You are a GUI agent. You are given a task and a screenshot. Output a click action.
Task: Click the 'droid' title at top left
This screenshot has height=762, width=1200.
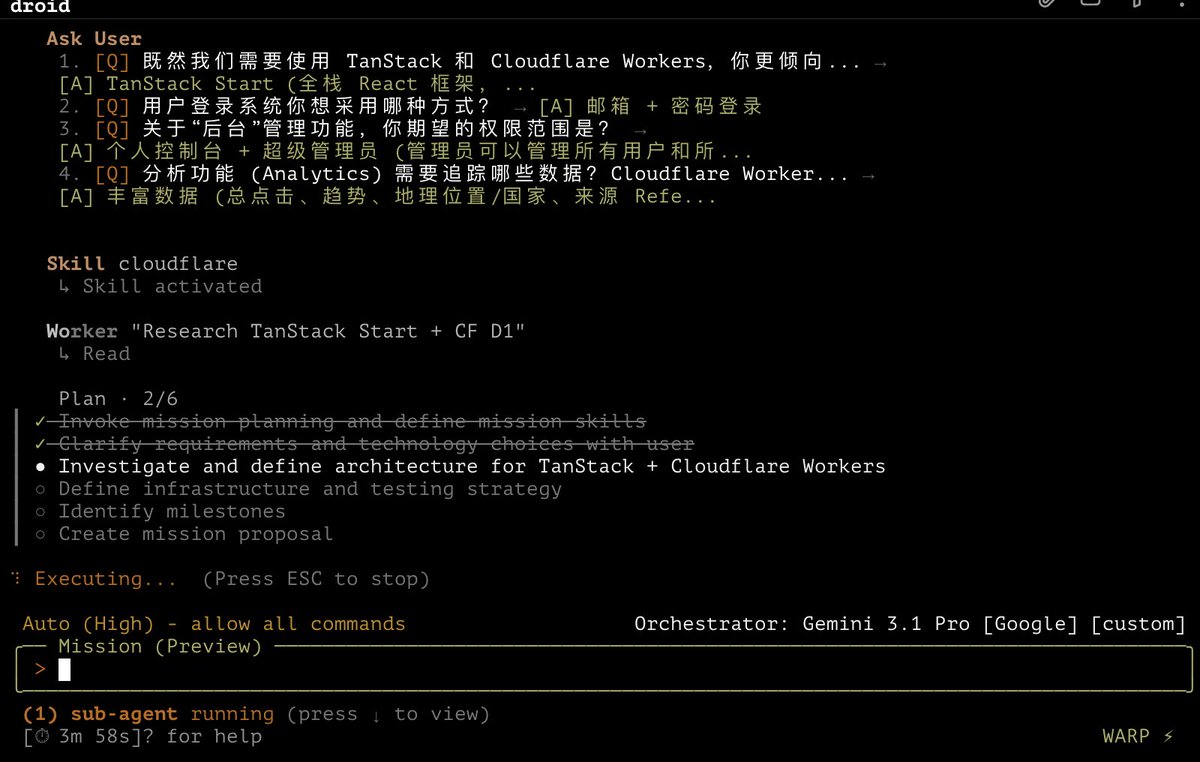pos(41,7)
